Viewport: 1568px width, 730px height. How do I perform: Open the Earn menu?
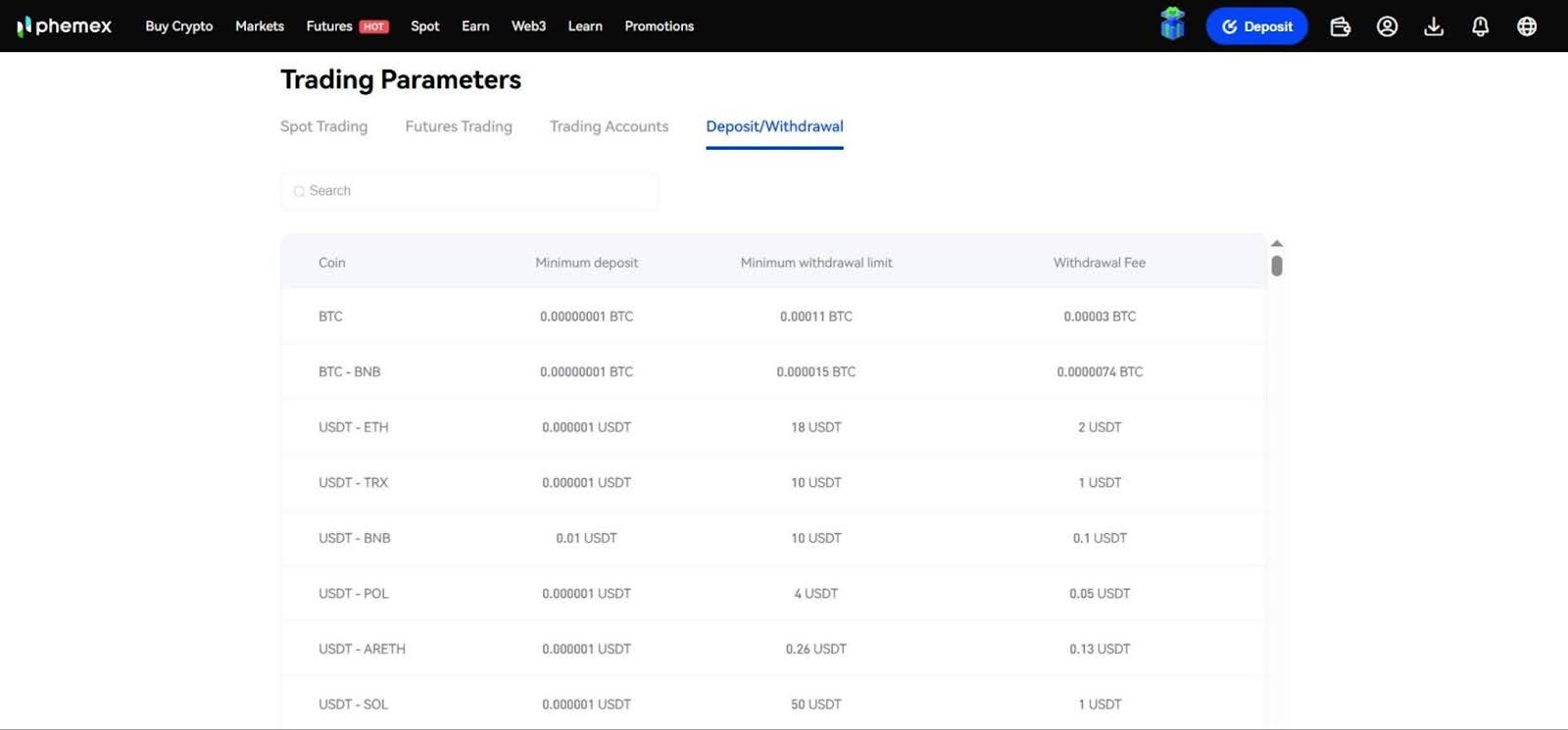tap(475, 26)
